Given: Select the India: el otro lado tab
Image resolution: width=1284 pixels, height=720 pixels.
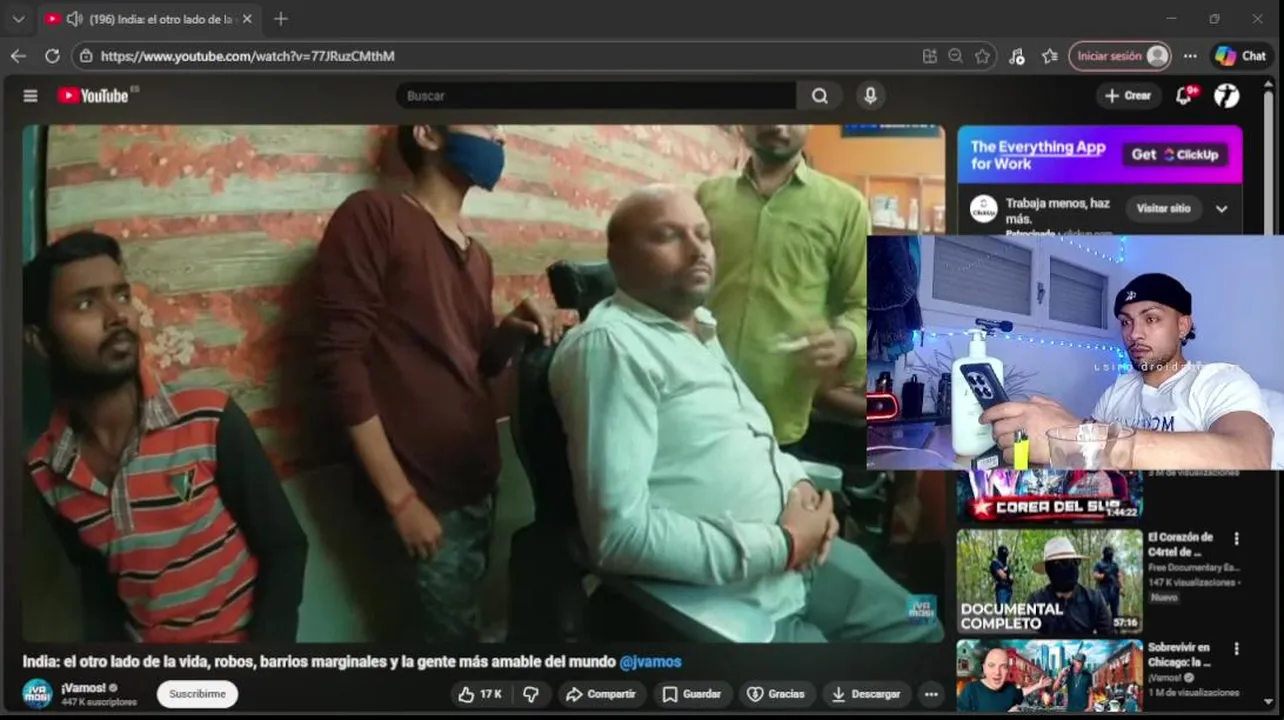Looking at the screenshot, I should 148,19.
